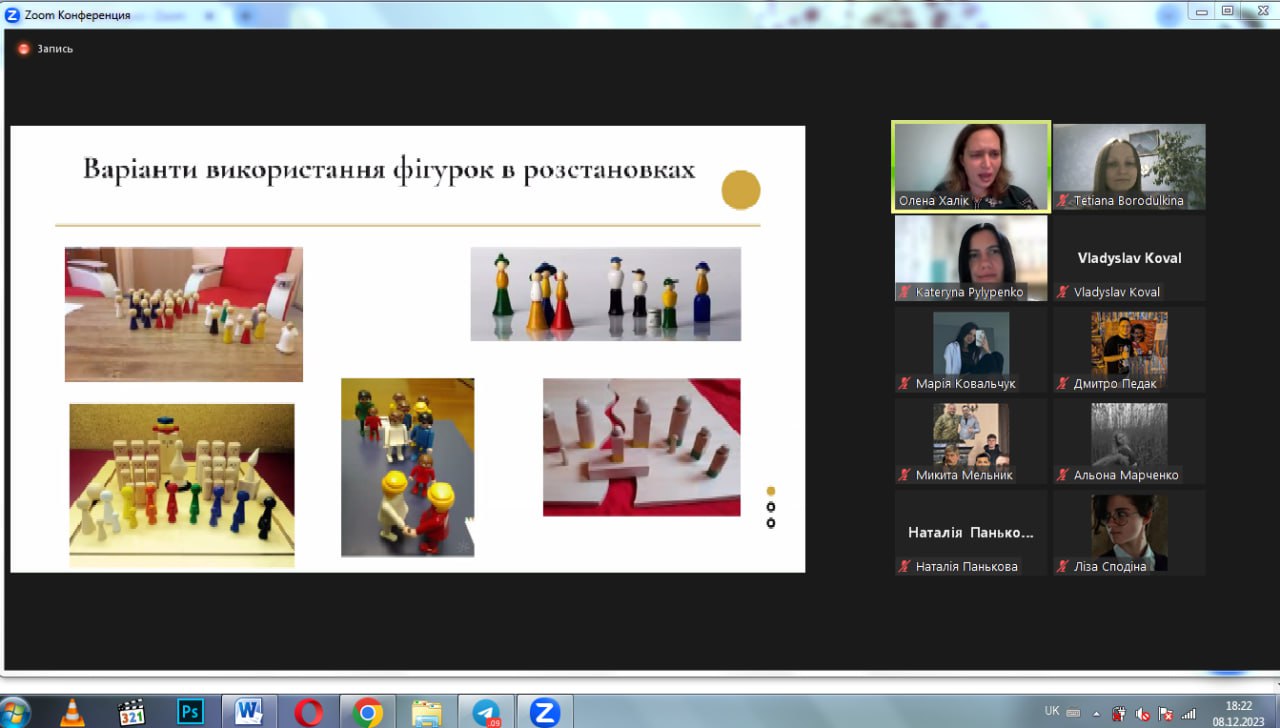Image resolution: width=1280 pixels, height=728 pixels.
Task: Click the network signal tray icon
Action: 1188,713
